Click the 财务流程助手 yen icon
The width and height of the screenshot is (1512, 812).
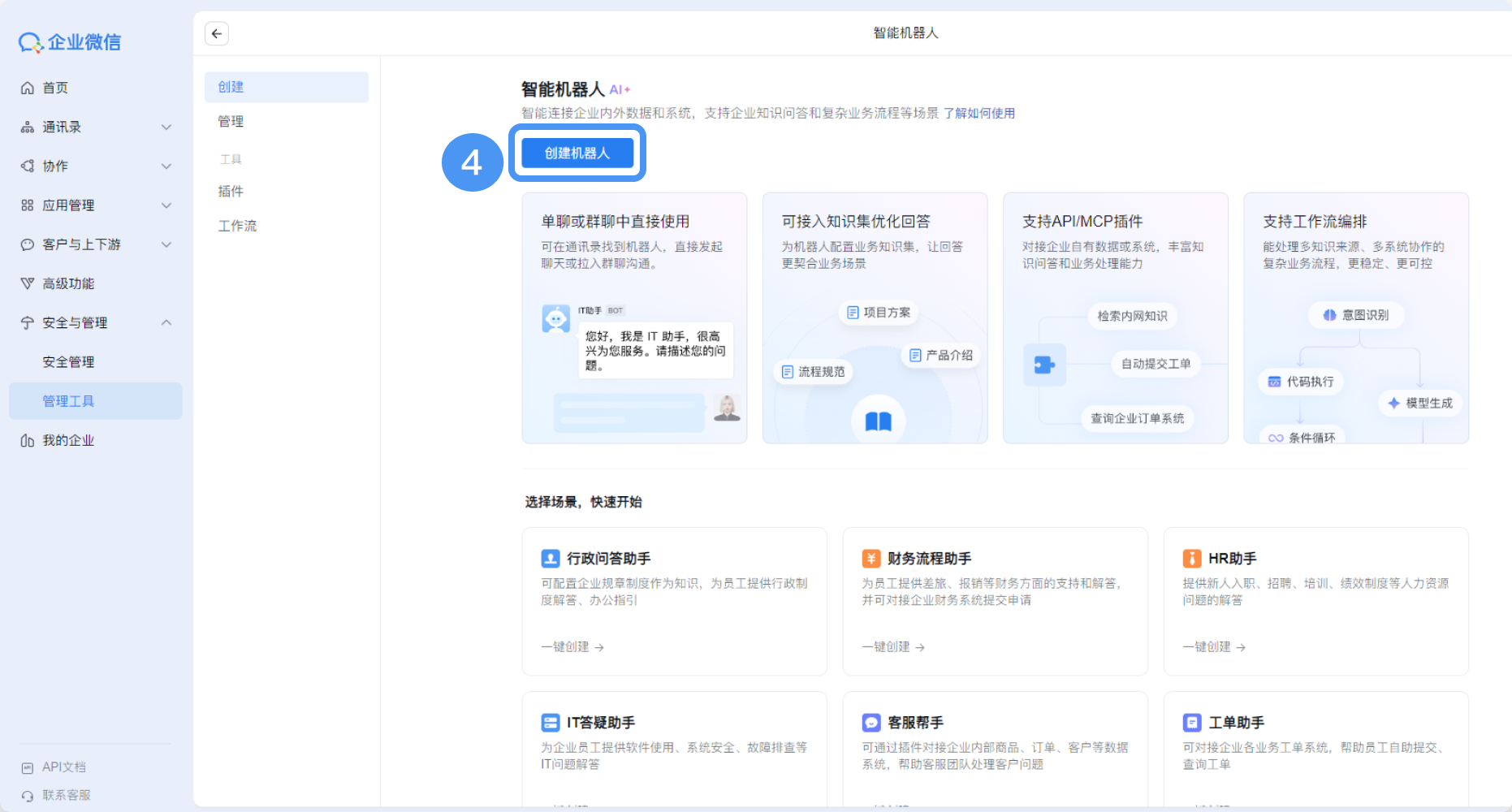click(x=871, y=559)
